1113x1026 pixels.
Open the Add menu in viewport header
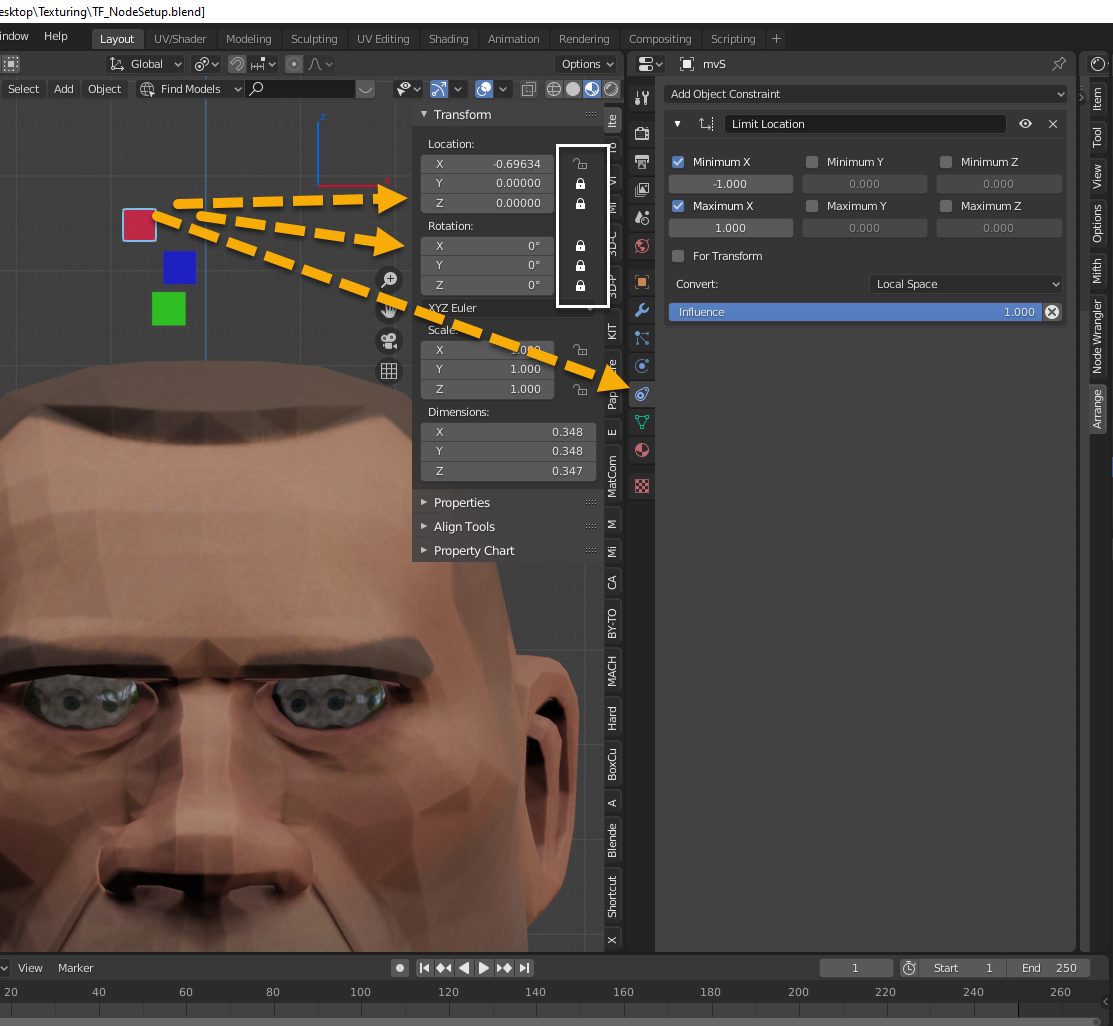[x=63, y=89]
